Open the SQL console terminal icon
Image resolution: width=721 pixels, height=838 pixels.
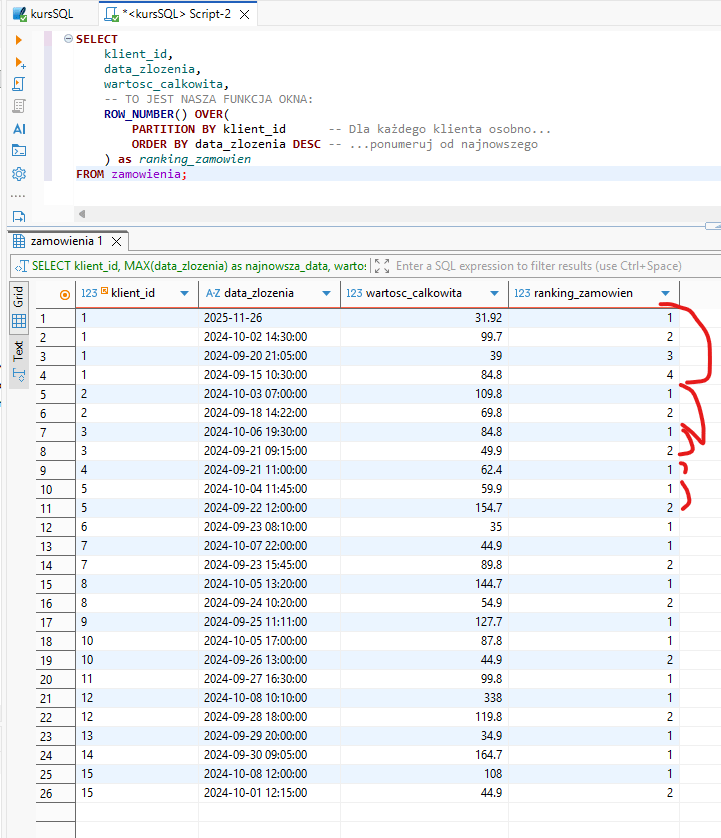coord(19,151)
